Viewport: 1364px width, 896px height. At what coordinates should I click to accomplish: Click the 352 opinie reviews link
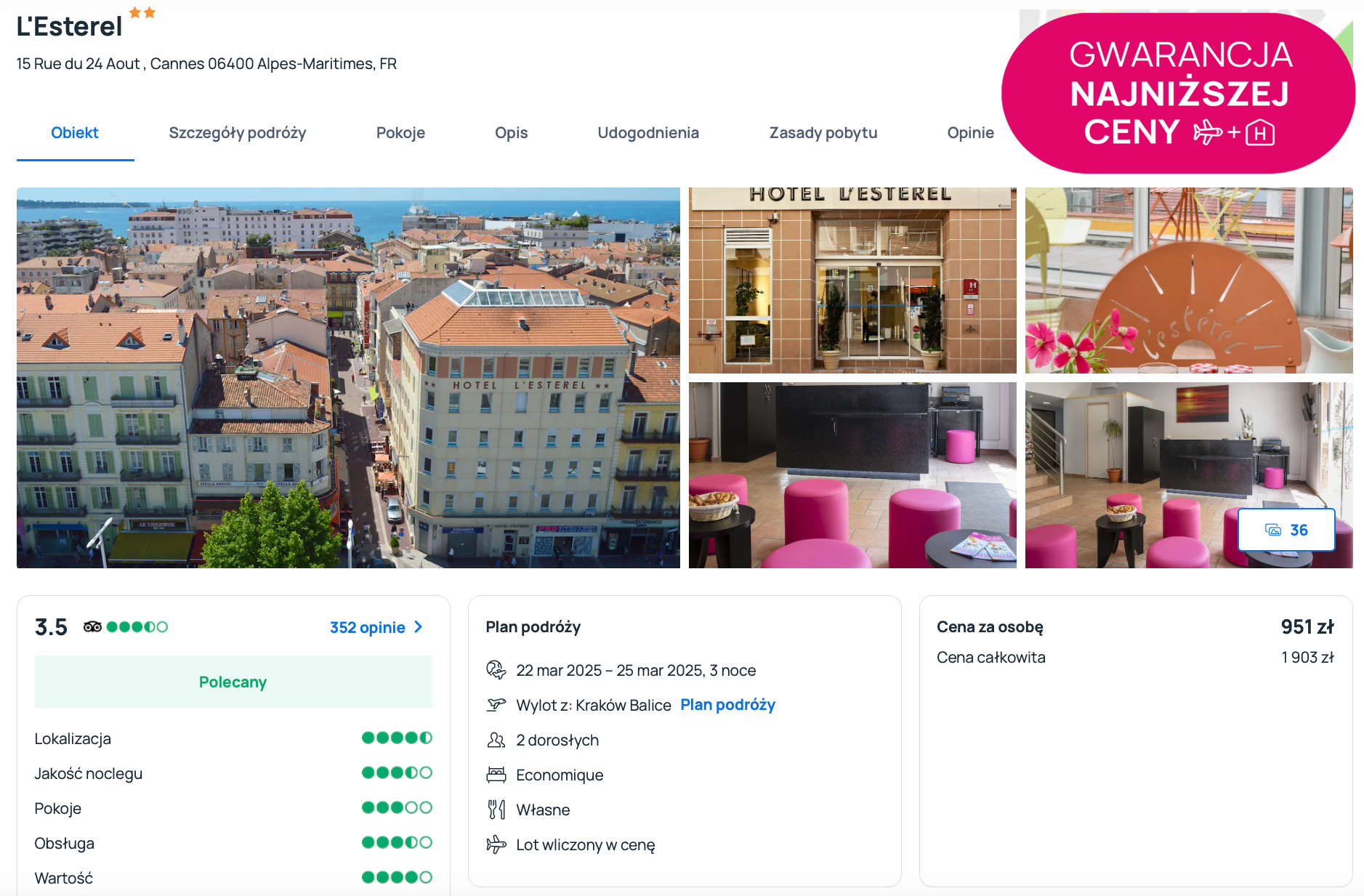tap(367, 627)
